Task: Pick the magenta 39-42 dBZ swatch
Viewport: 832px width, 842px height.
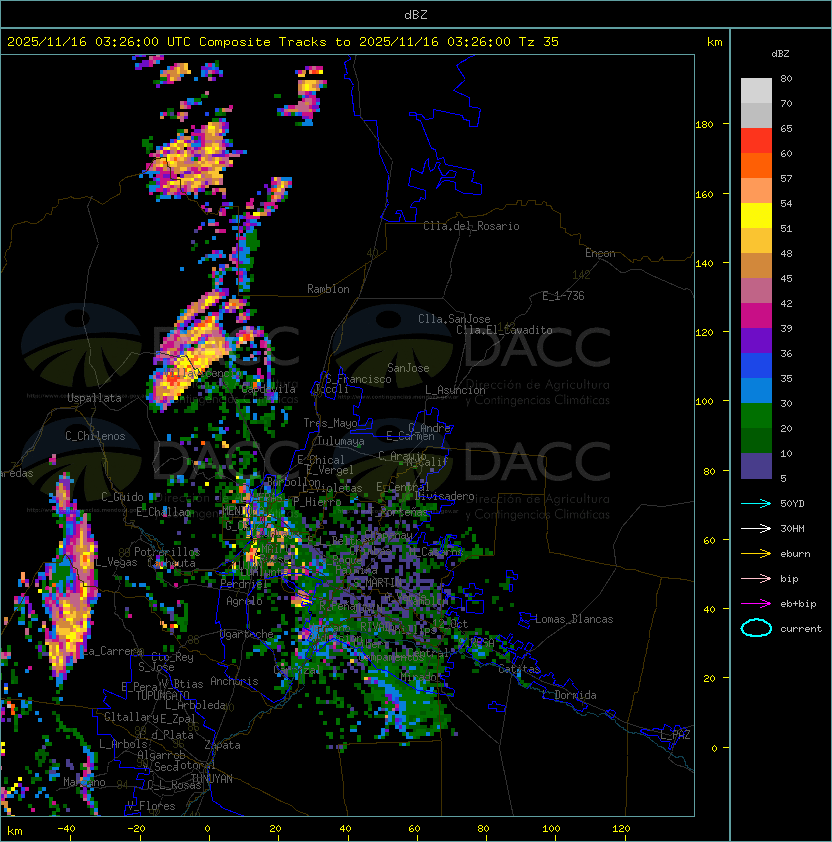Action: [756, 316]
